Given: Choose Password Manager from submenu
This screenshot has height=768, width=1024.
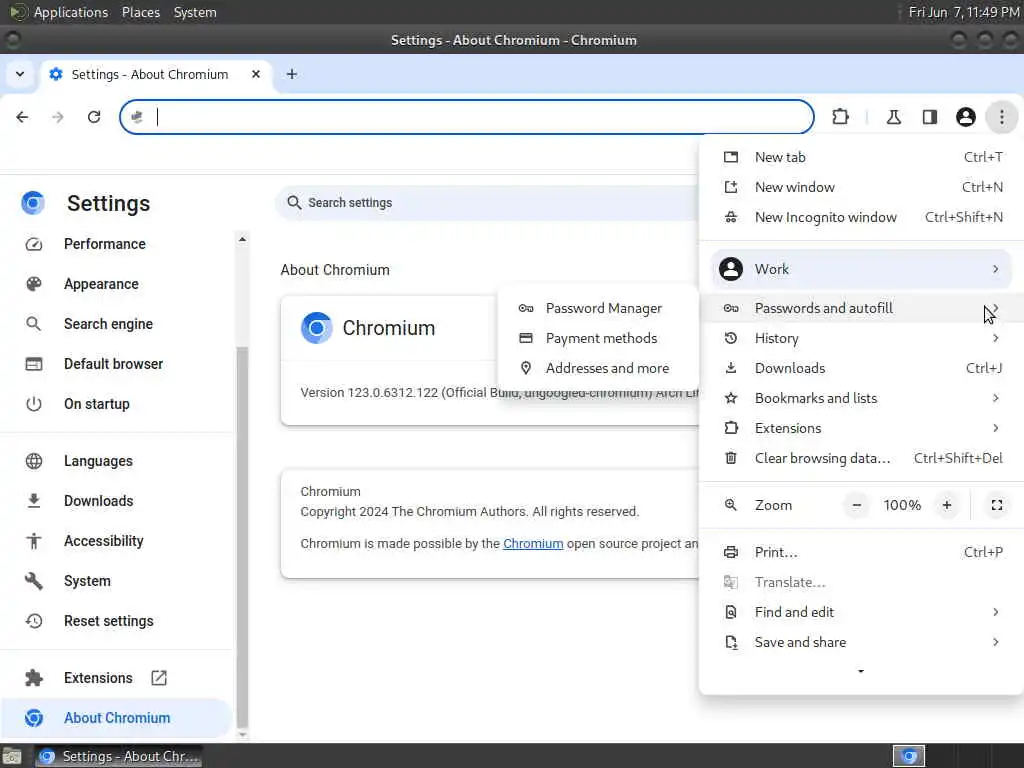Looking at the screenshot, I should coord(598,308).
